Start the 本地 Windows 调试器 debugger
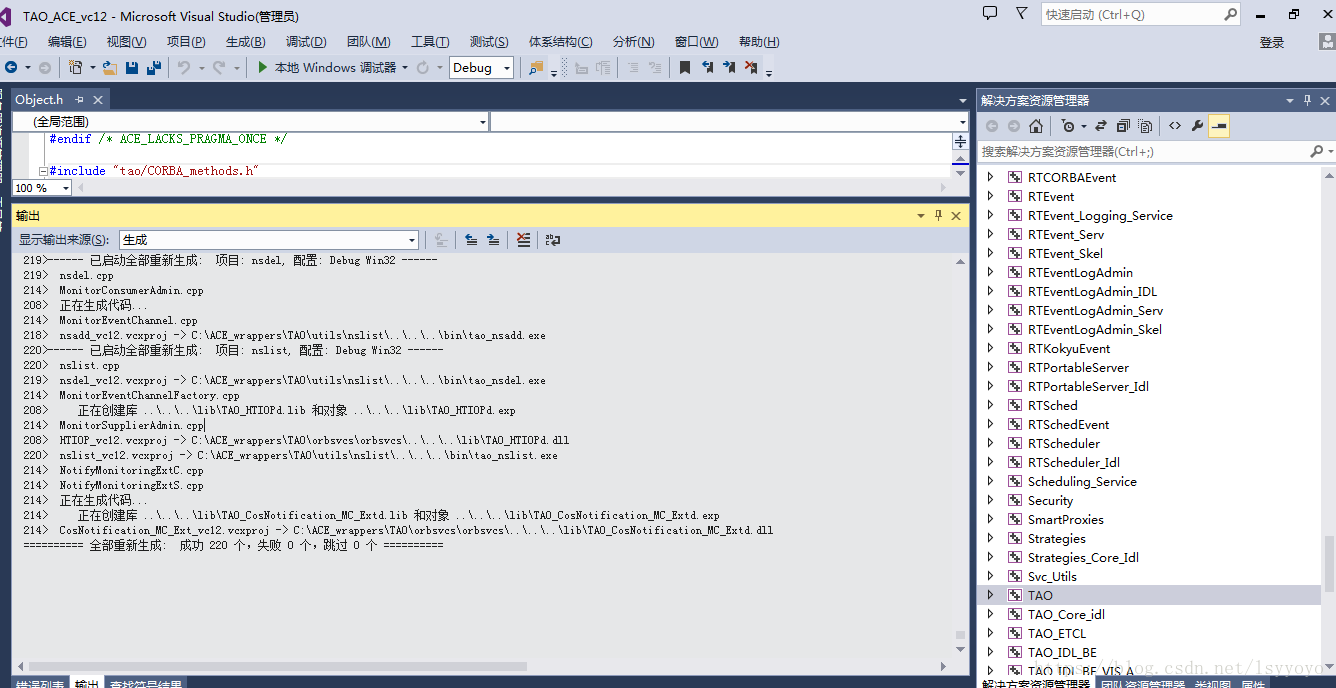The width and height of the screenshot is (1336, 688). (x=327, y=67)
